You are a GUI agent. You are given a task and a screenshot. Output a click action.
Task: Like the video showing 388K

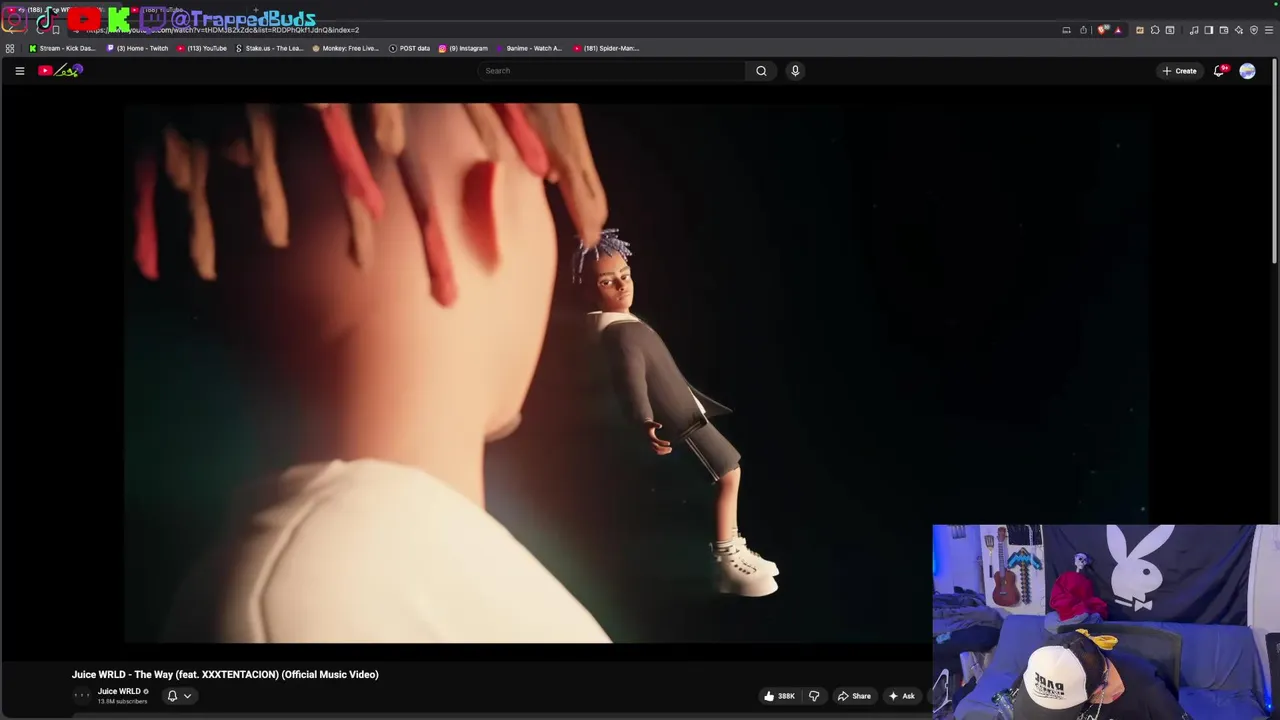tap(779, 696)
